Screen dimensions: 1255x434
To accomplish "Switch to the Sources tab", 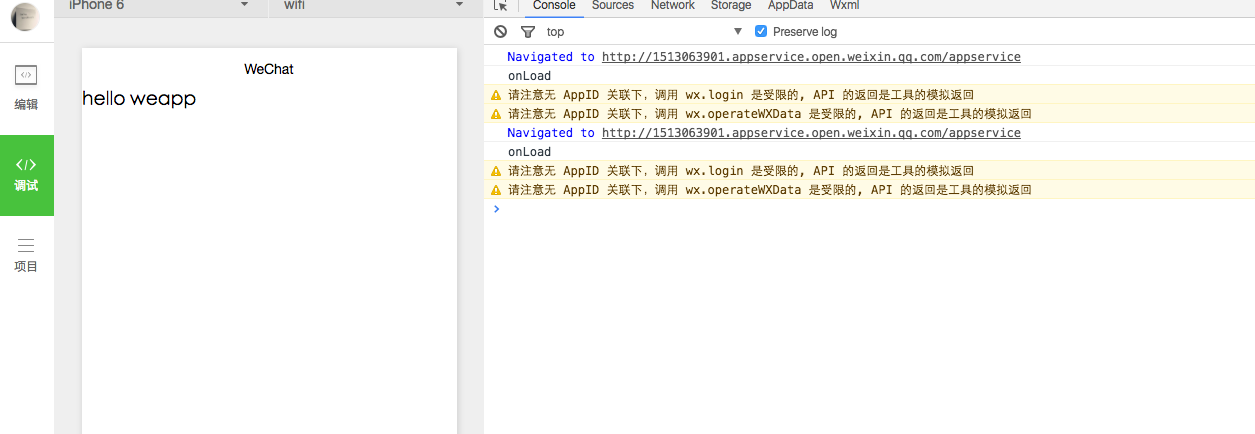I will pos(612,5).
